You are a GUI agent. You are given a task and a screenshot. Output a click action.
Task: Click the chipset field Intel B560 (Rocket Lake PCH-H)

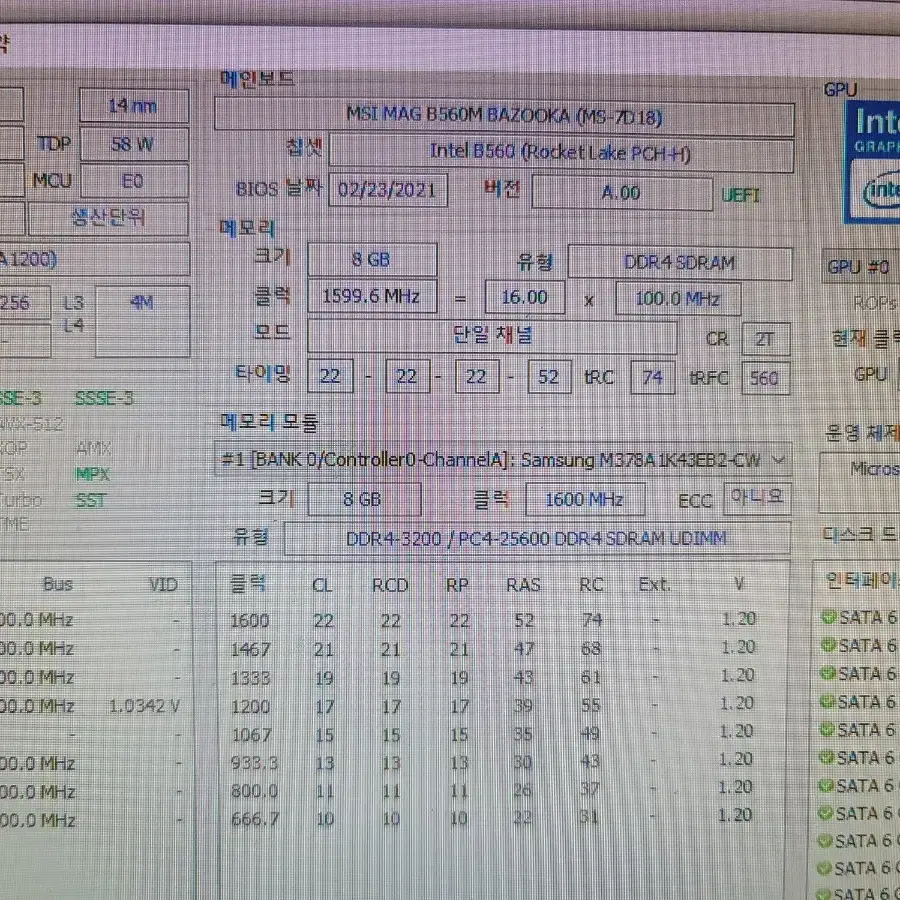(561, 153)
